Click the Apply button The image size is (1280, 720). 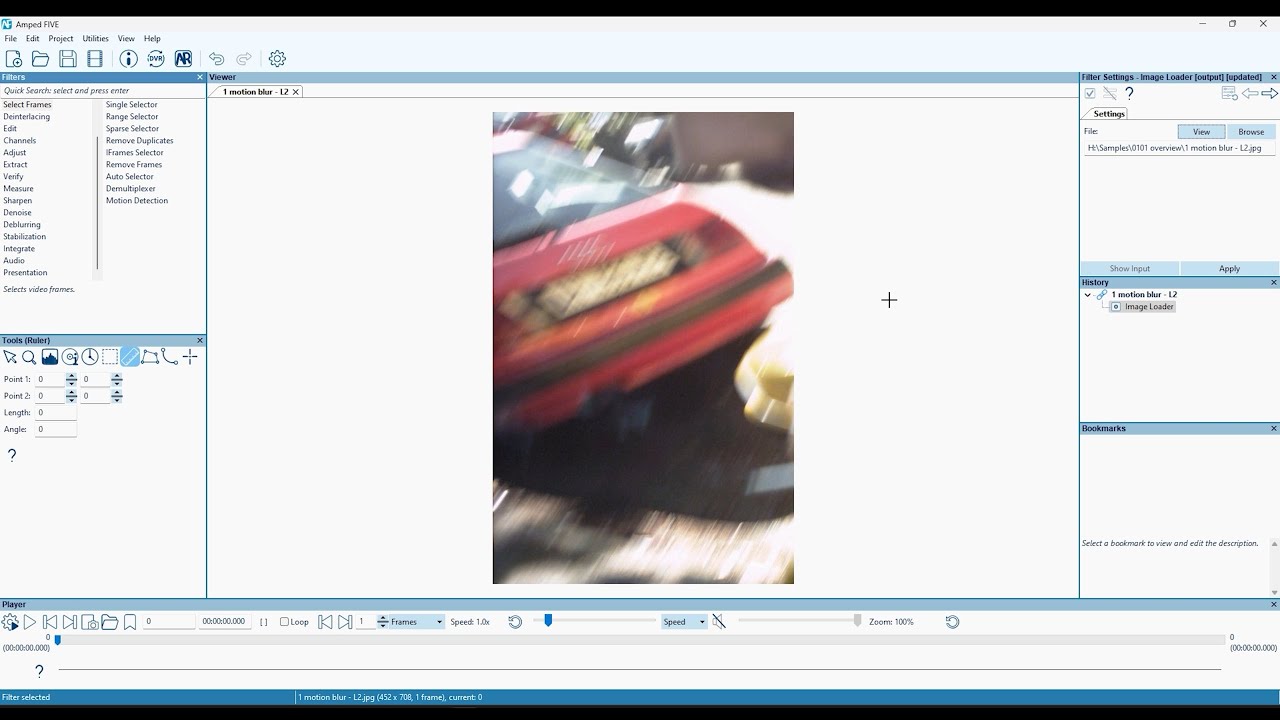[x=1229, y=269]
